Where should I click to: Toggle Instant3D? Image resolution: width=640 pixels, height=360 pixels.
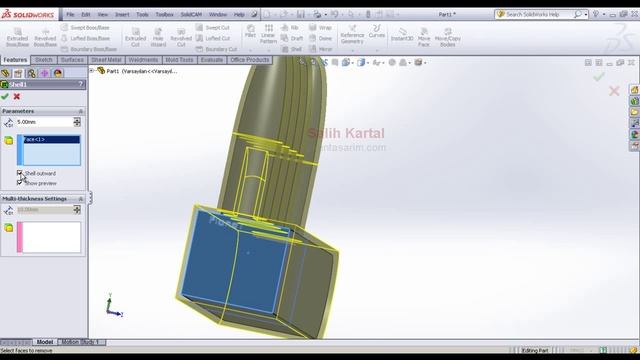(402, 34)
